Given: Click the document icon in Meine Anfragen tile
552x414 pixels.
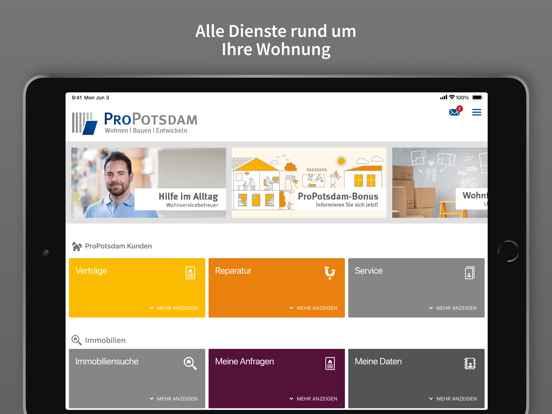Looking at the screenshot, I should coord(330,363).
